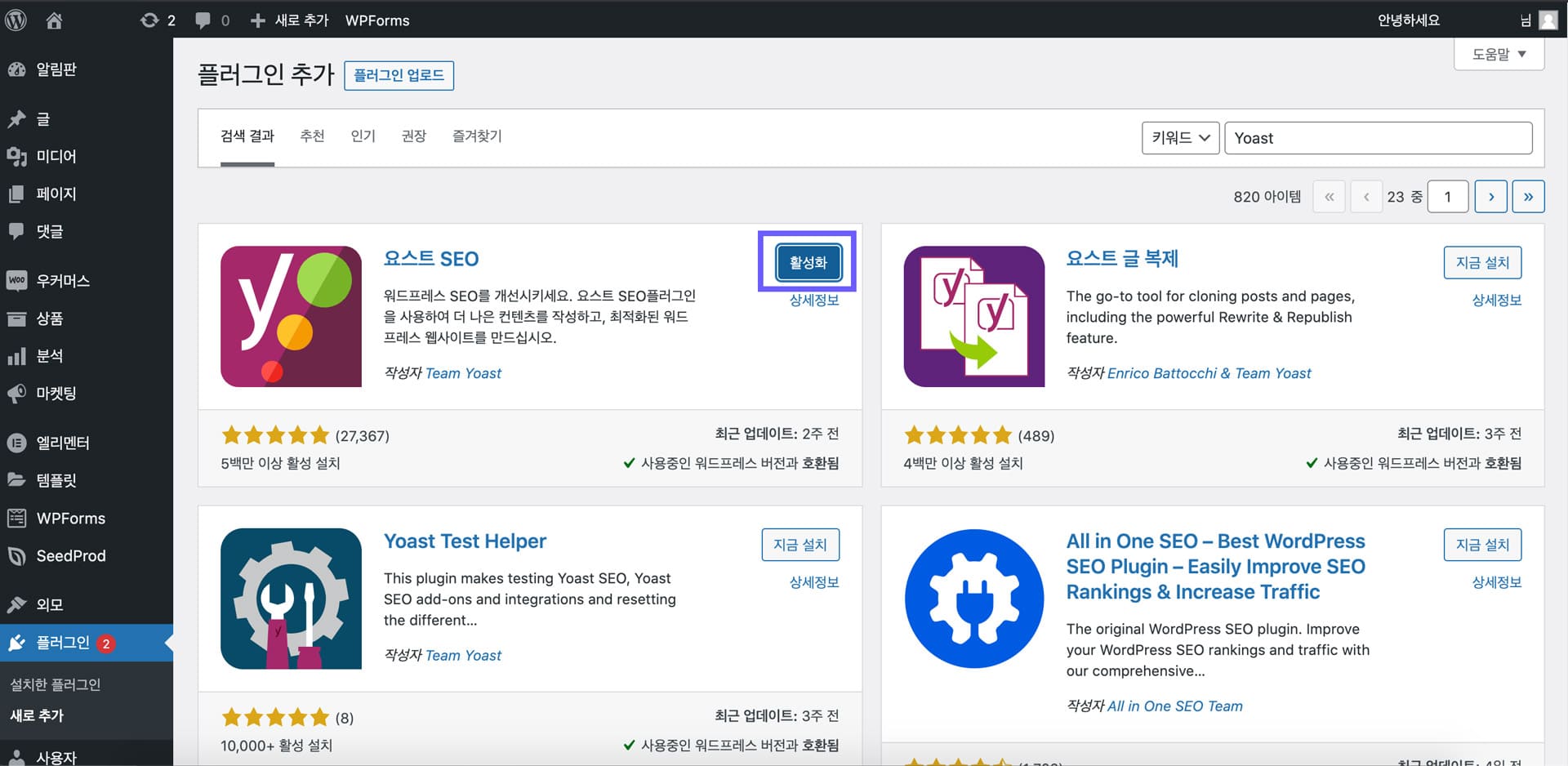The width and height of the screenshot is (1568, 766).
Task: Jump to last page of results
Action: coord(1528,197)
